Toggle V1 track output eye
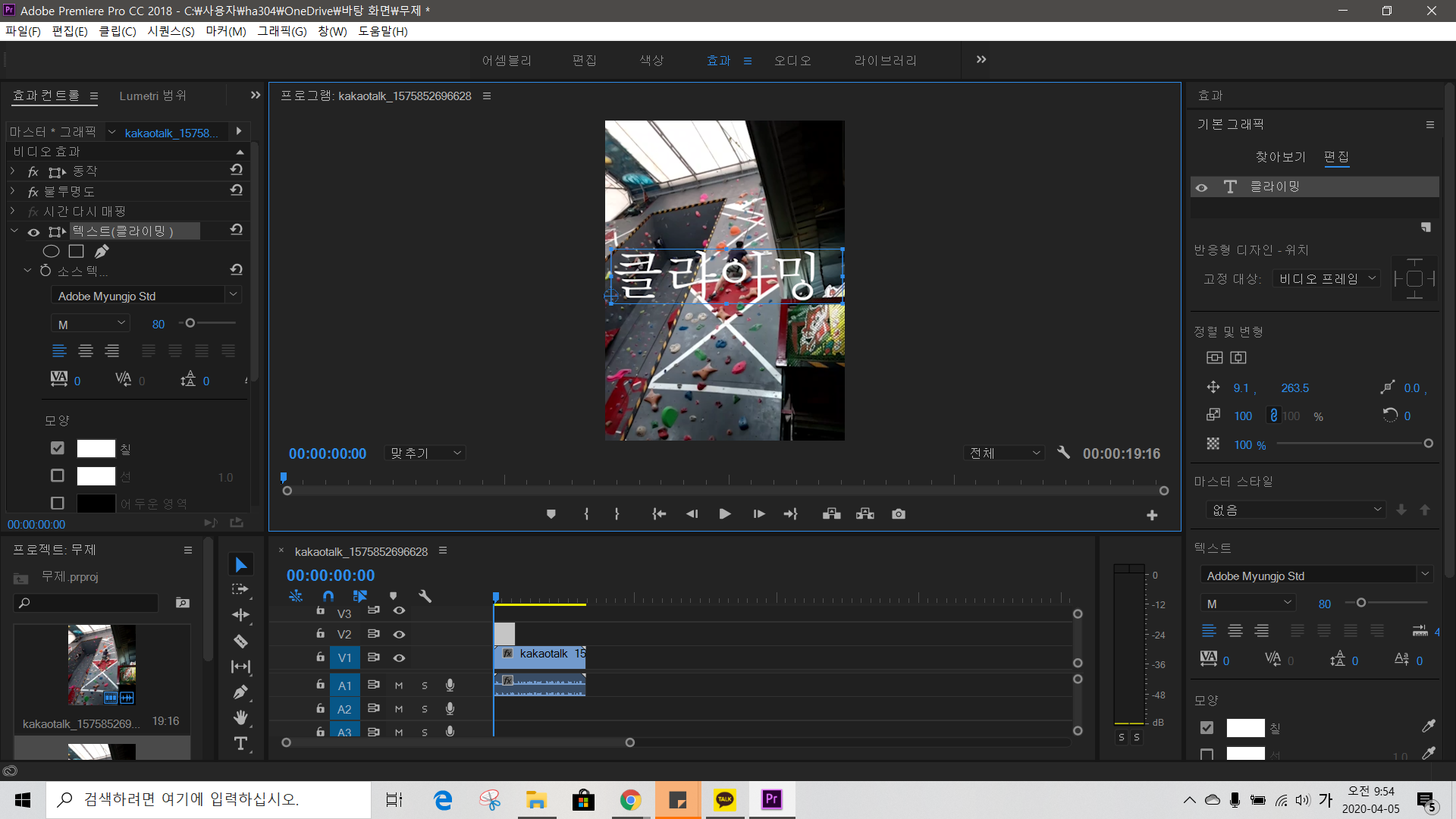This screenshot has height=819, width=1456. pos(399,657)
